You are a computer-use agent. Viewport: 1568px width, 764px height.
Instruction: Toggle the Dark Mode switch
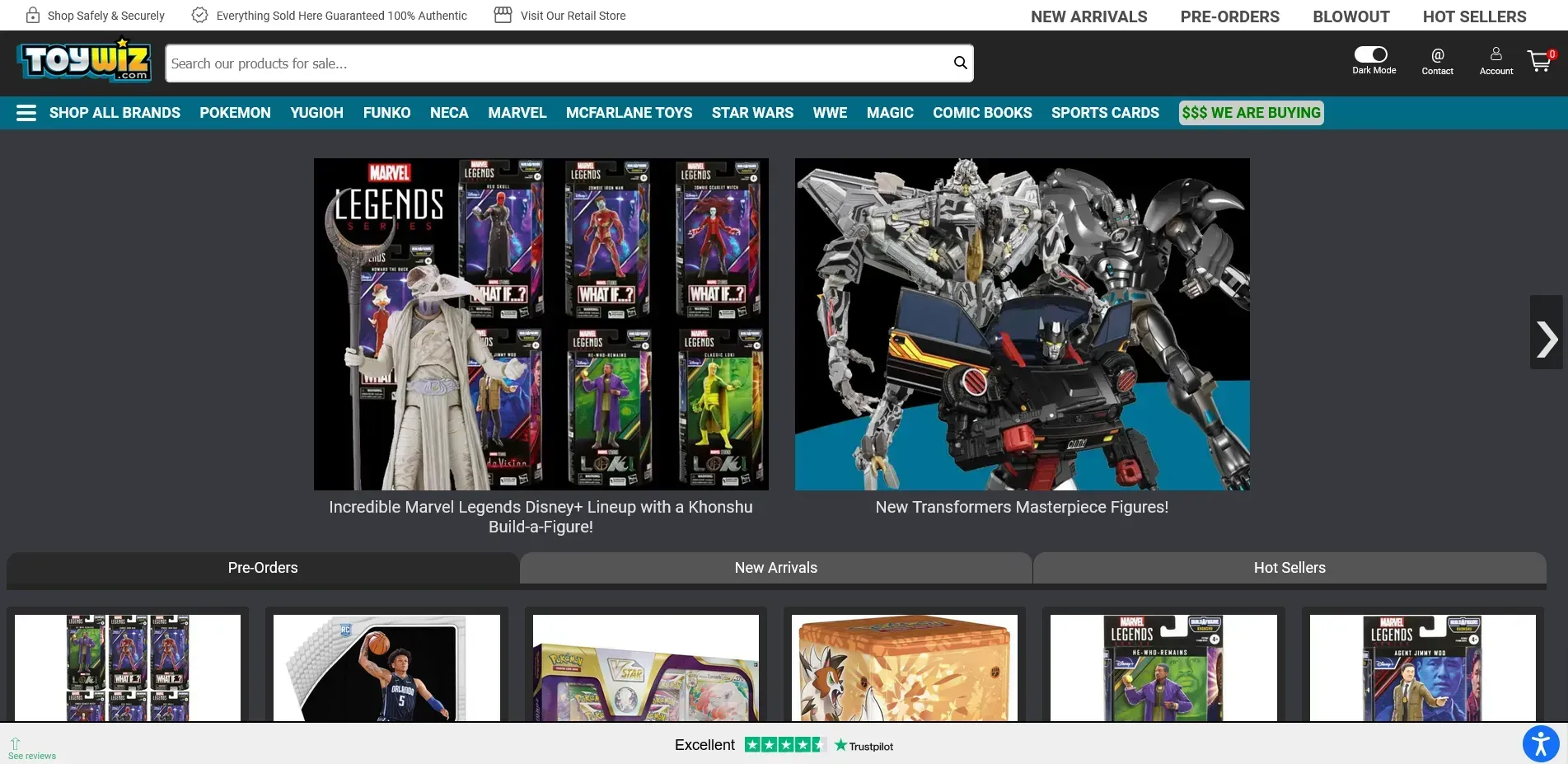[x=1371, y=54]
